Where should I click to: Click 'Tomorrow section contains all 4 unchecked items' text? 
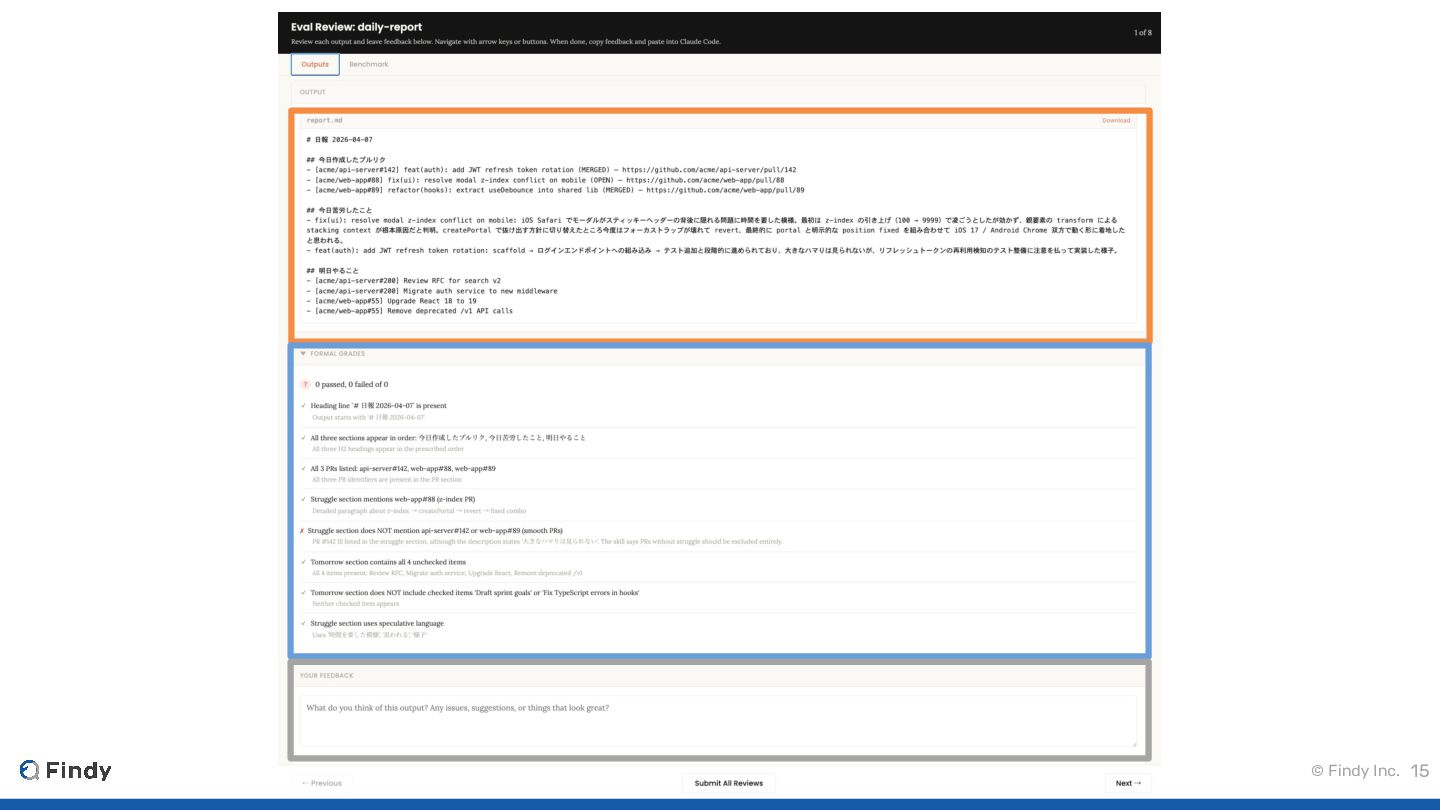388,562
